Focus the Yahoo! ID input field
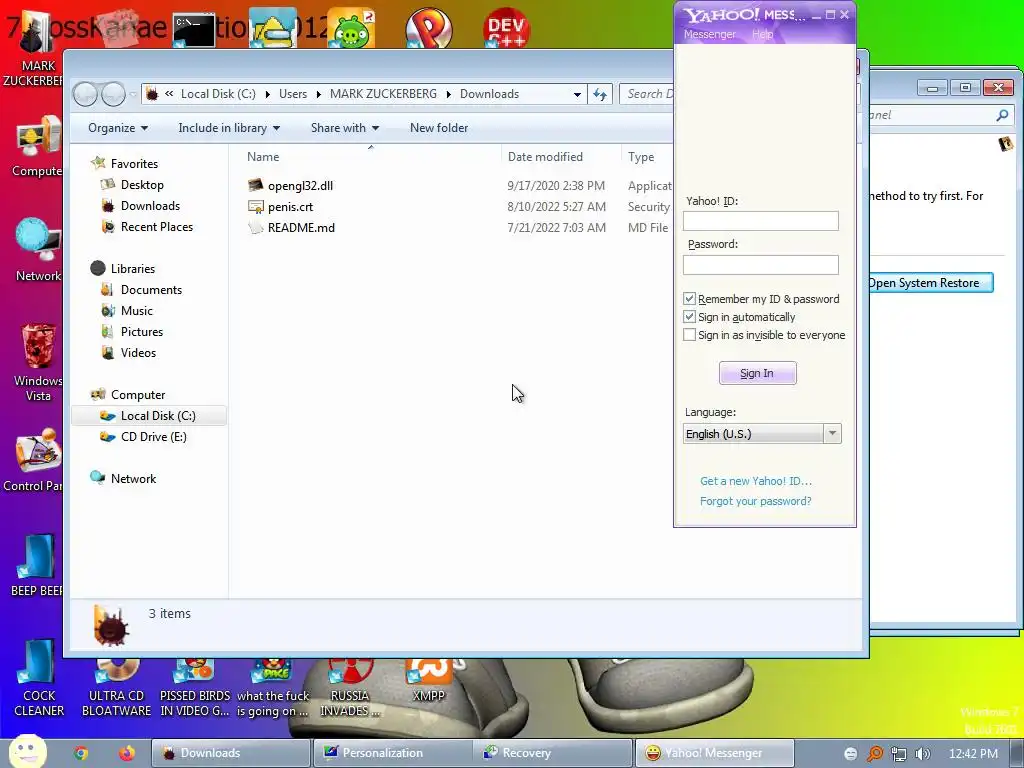1024x768 pixels. pyautogui.click(x=761, y=221)
